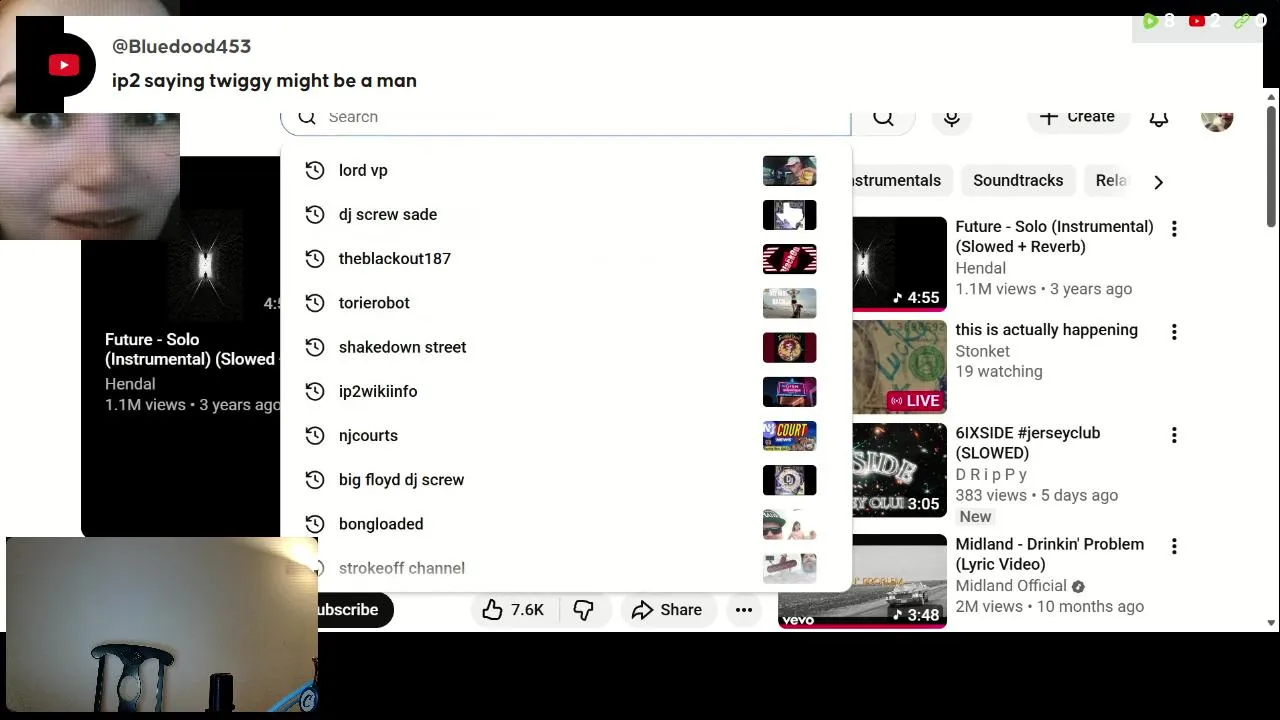Click history icon beside big floyd dj screw
The width and height of the screenshot is (1280, 720).
tap(315, 480)
